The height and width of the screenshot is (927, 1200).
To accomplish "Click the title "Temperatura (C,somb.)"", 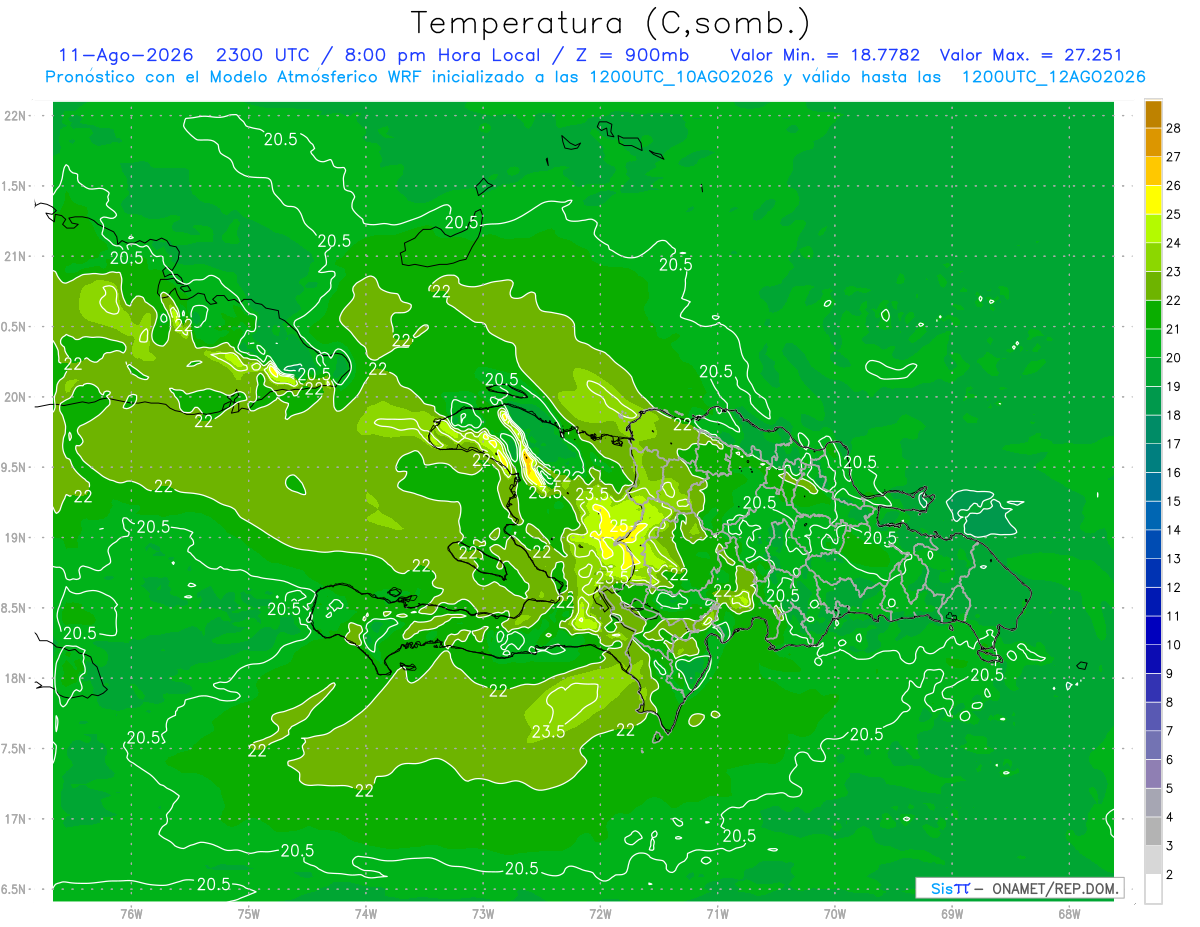I will coord(611,24).
